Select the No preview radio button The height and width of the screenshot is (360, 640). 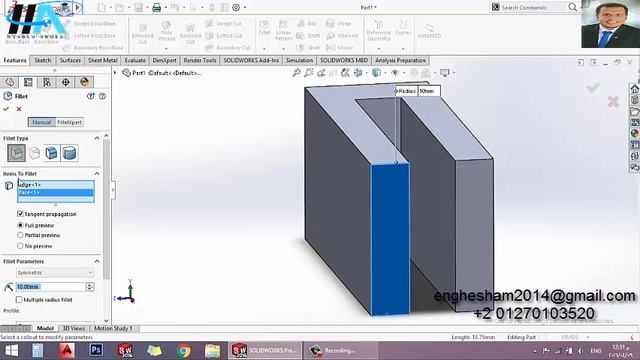pyautogui.click(x=20, y=246)
